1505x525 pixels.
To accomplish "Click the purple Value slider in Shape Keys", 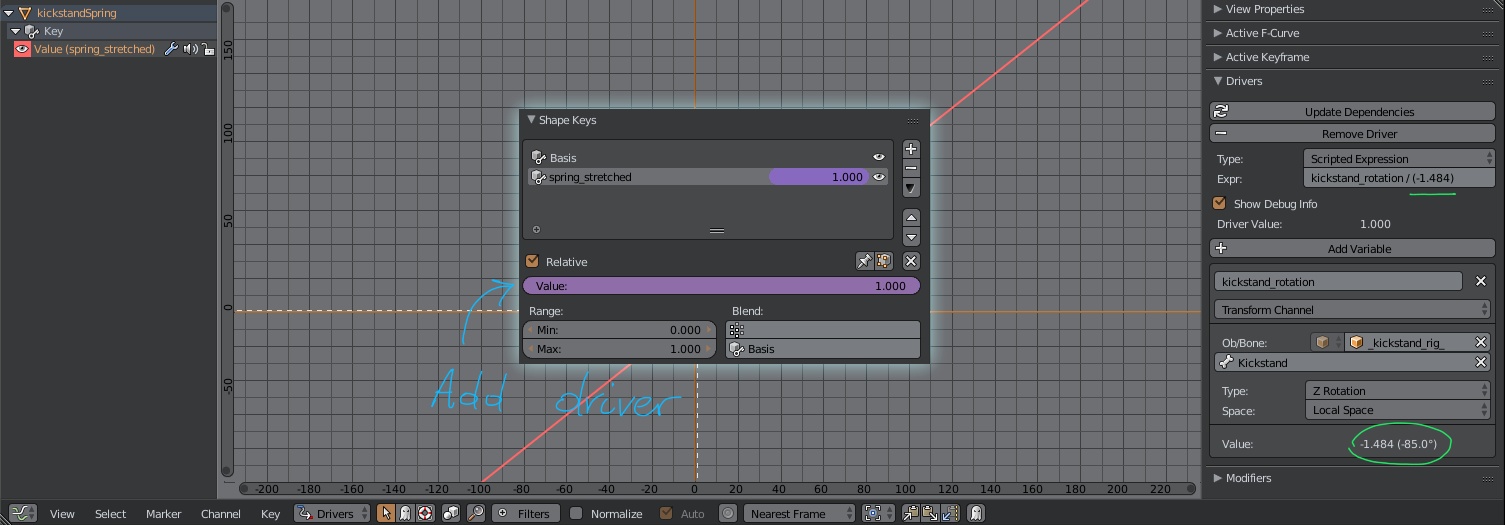I will (721, 286).
